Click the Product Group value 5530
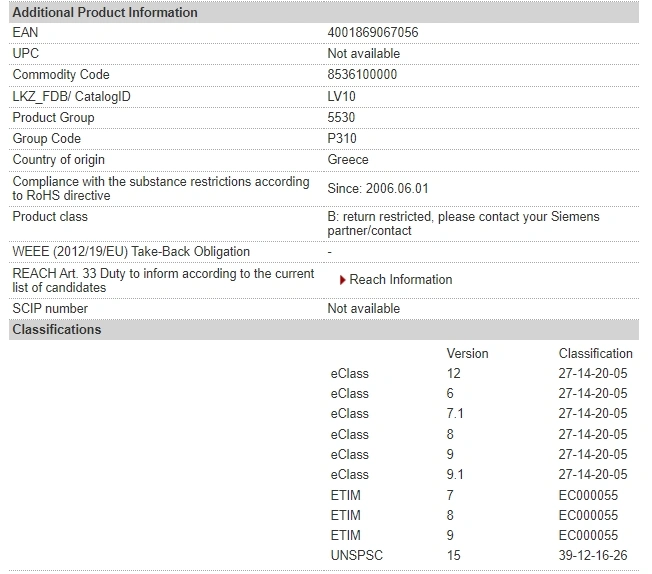This screenshot has width=652, height=574. point(341,117)
